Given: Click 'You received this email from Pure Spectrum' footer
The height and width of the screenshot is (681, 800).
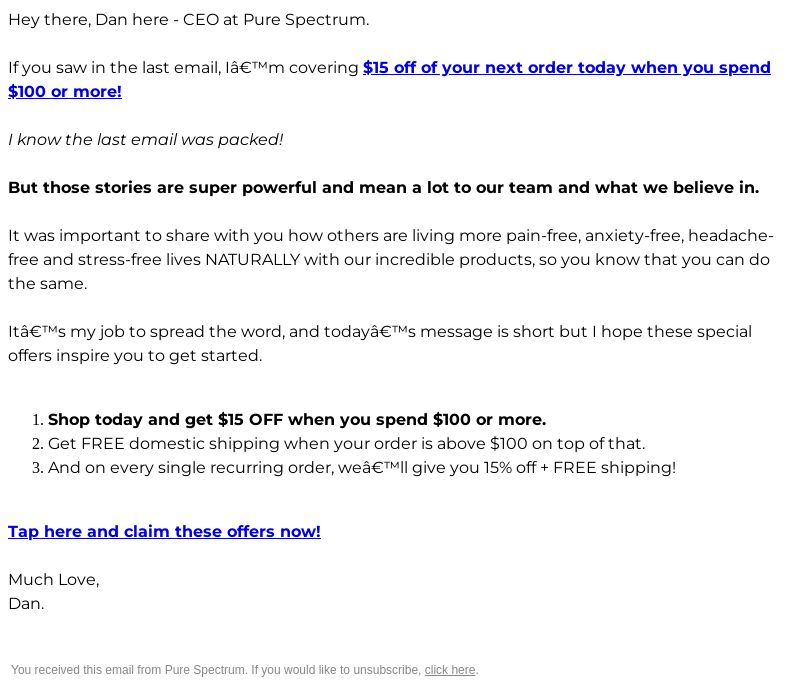Looking at the screenshot, I should [217, 670].
